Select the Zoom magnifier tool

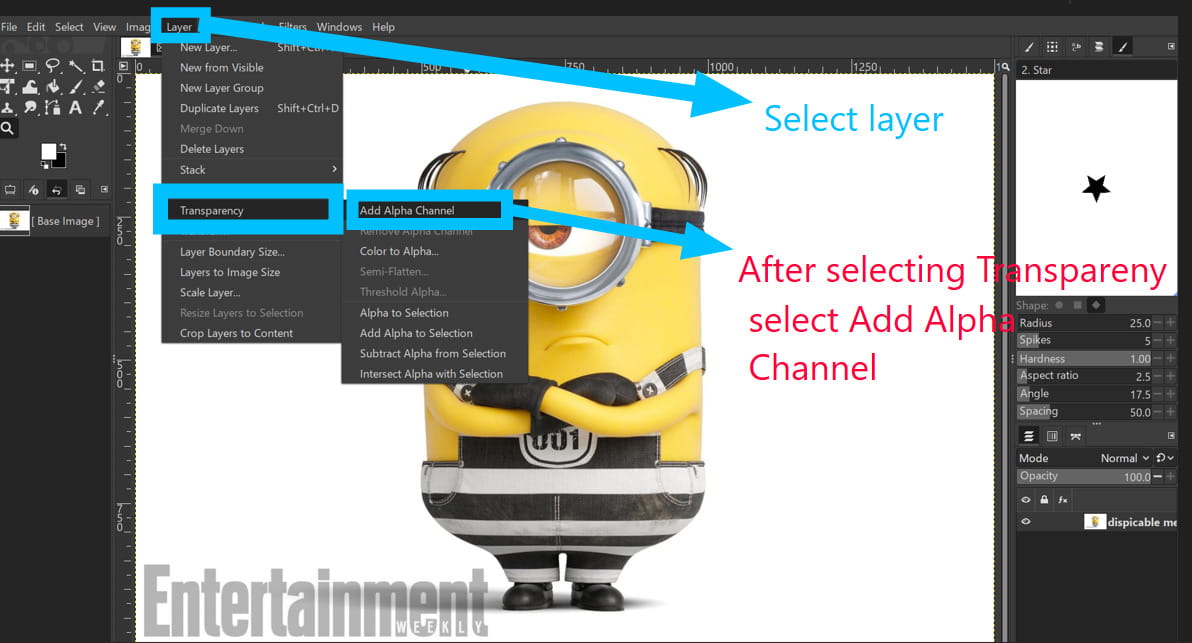click(x=8, y=128)
